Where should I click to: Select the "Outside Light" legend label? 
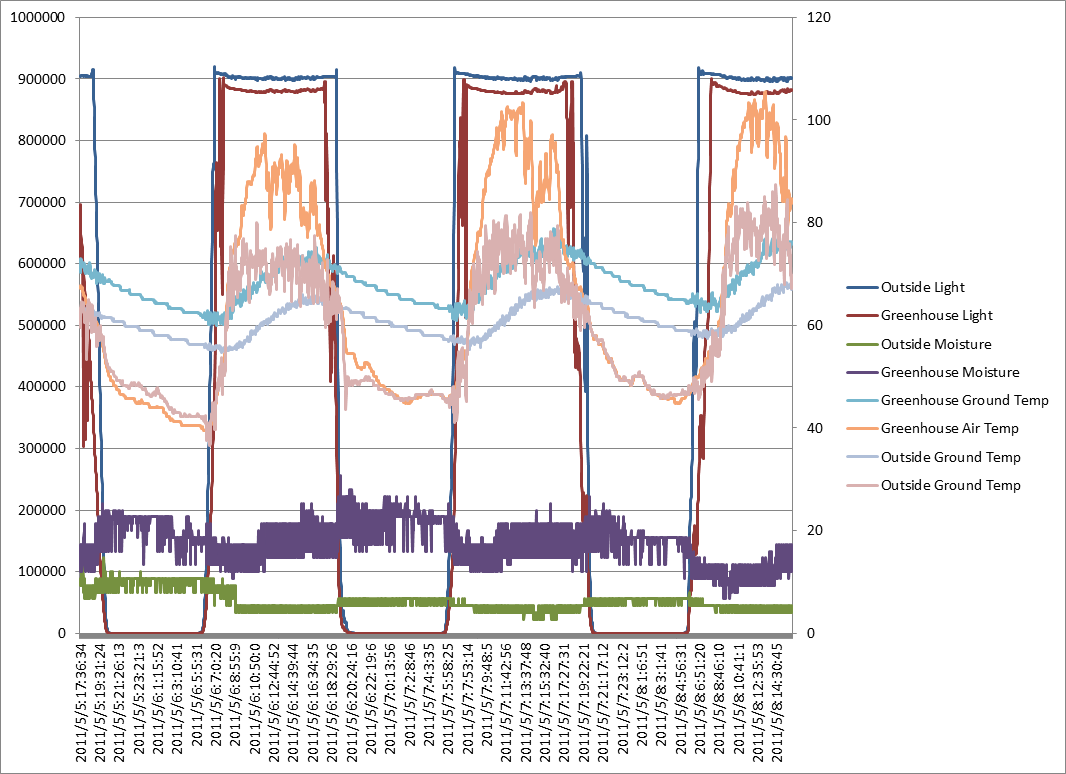coord(922,287)
